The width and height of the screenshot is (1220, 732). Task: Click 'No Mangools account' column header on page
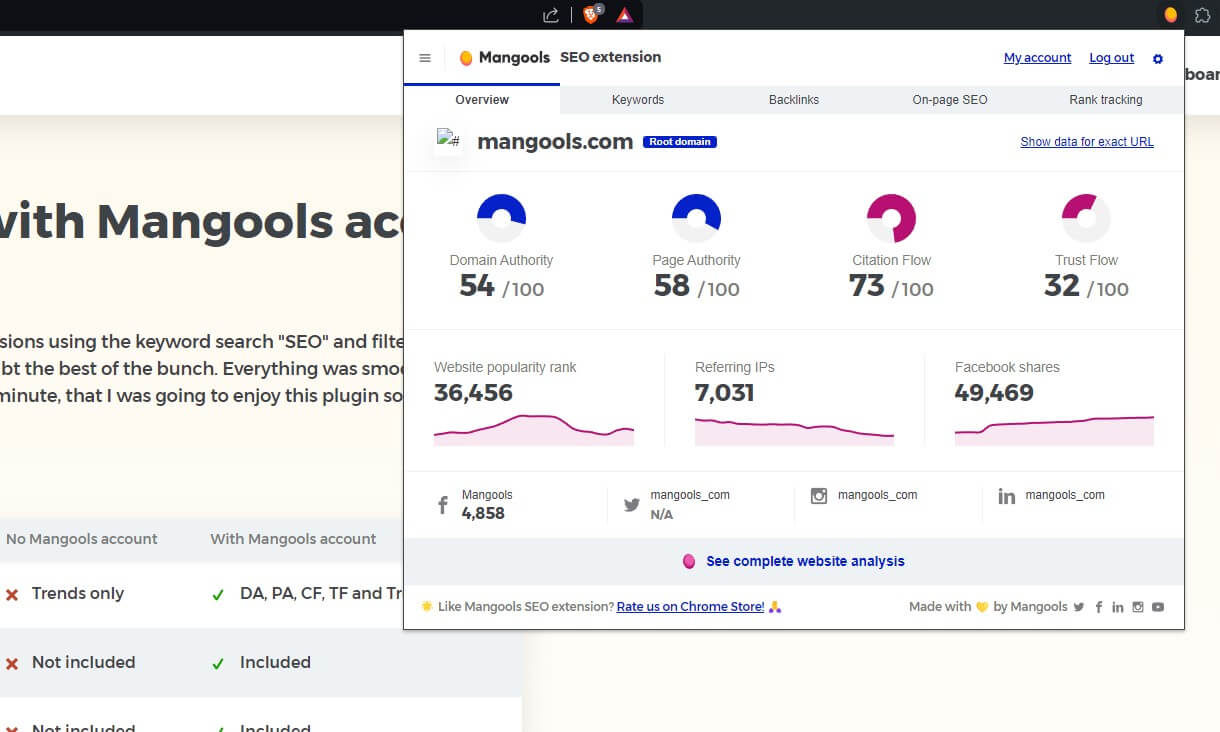click(x=82, y=539)
